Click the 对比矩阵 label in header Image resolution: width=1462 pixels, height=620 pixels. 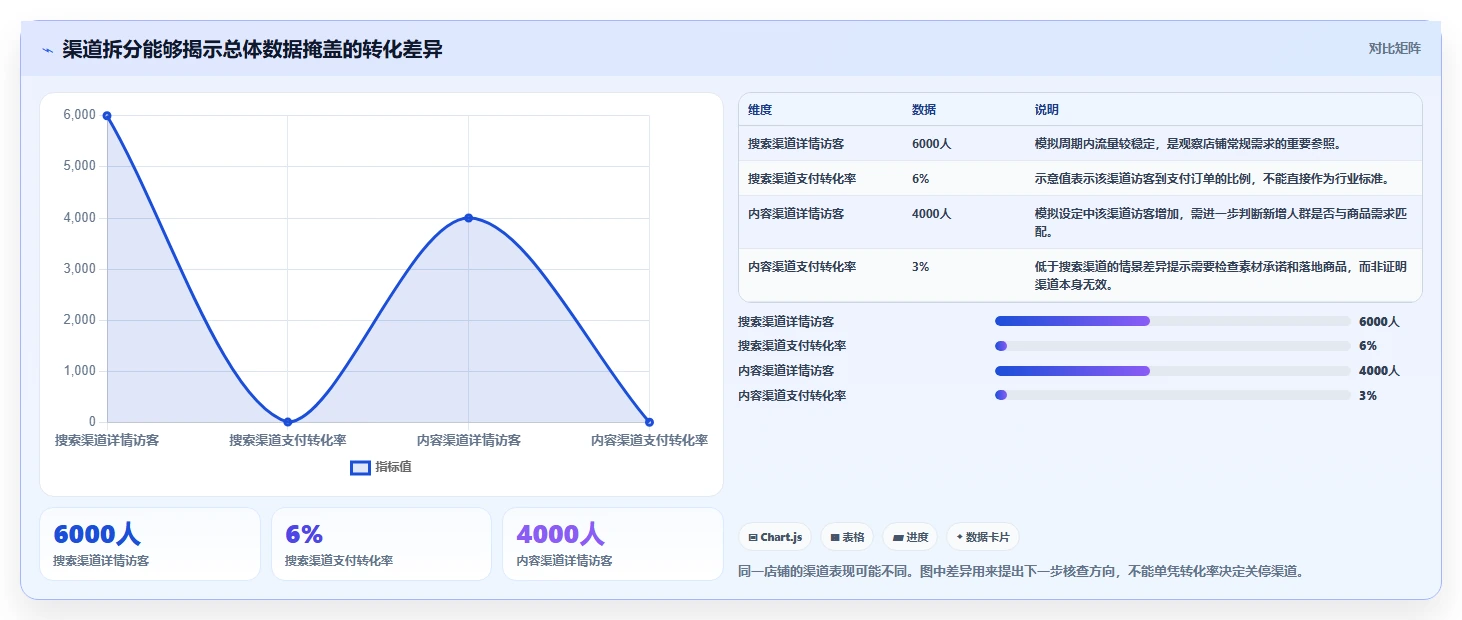coord(1394,48)
